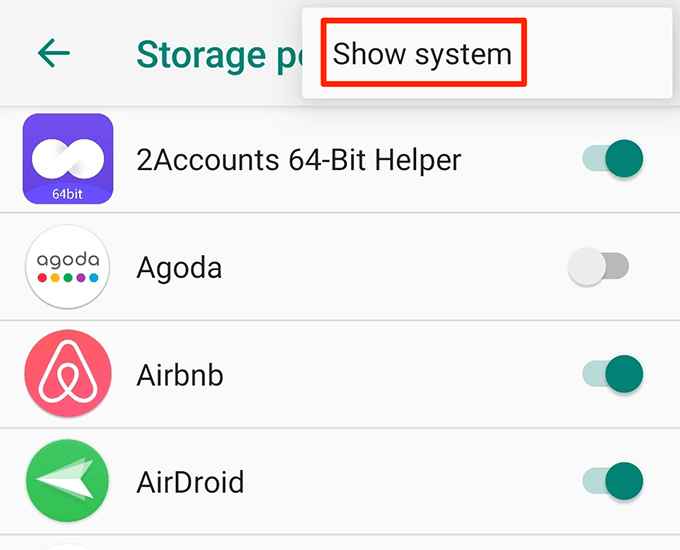
Task: Tap the paper plane symbol inside the AirDroid icon
Action: click(66, 481)
